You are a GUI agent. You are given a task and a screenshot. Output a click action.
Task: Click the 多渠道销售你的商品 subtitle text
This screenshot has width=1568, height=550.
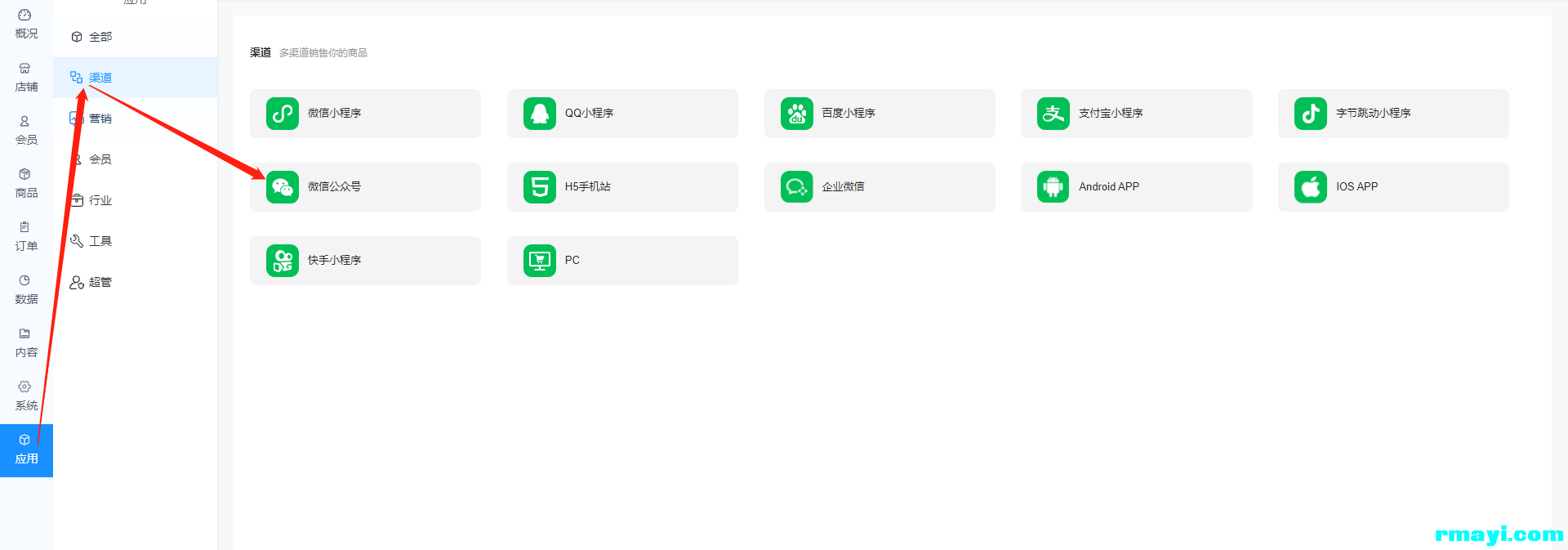tap(323, 52)
